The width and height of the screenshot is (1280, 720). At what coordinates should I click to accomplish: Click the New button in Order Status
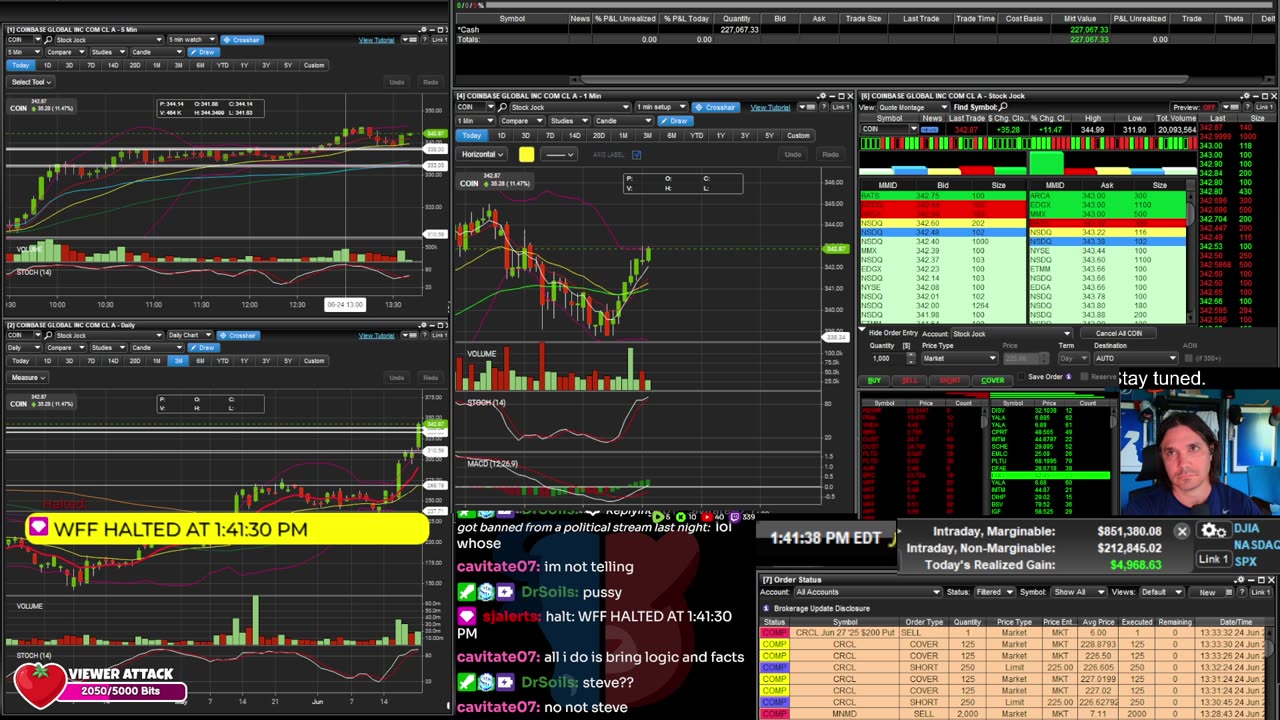[x=1207, y=592]
